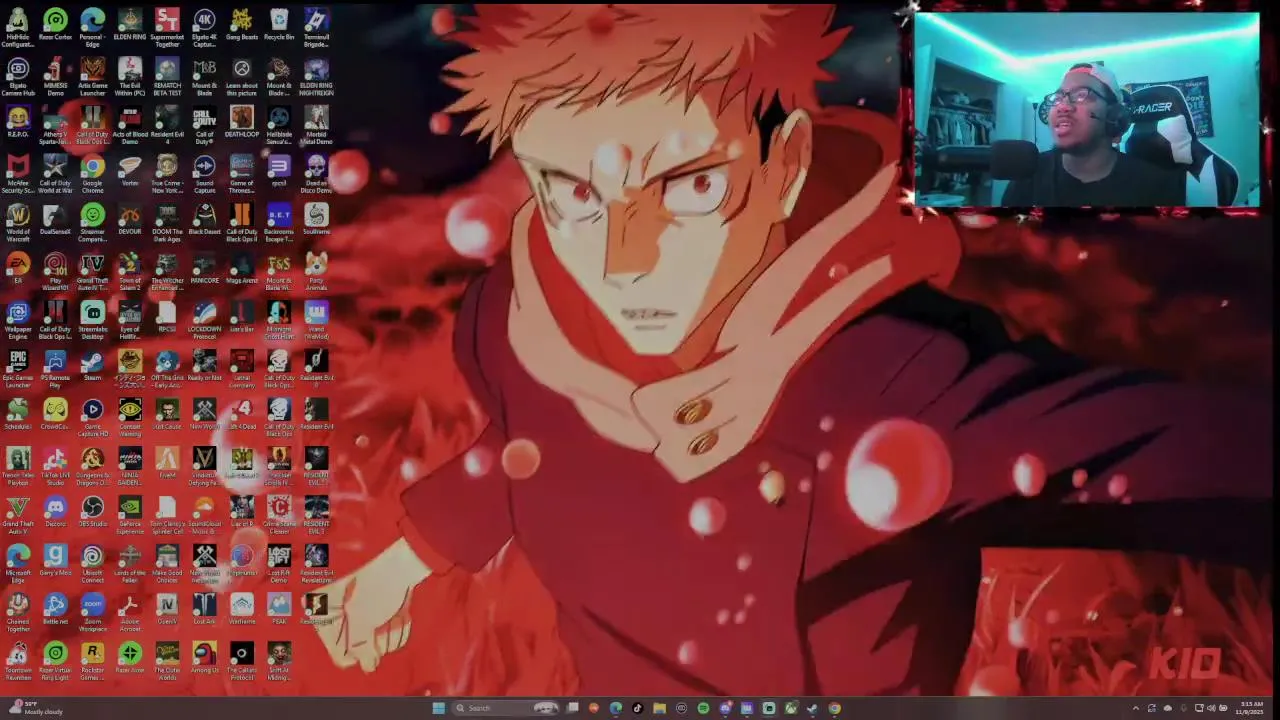The height and width of the screenshot is (720, 1280).
Task: Launch Chained Together shortcut
Action: [18, 614]
